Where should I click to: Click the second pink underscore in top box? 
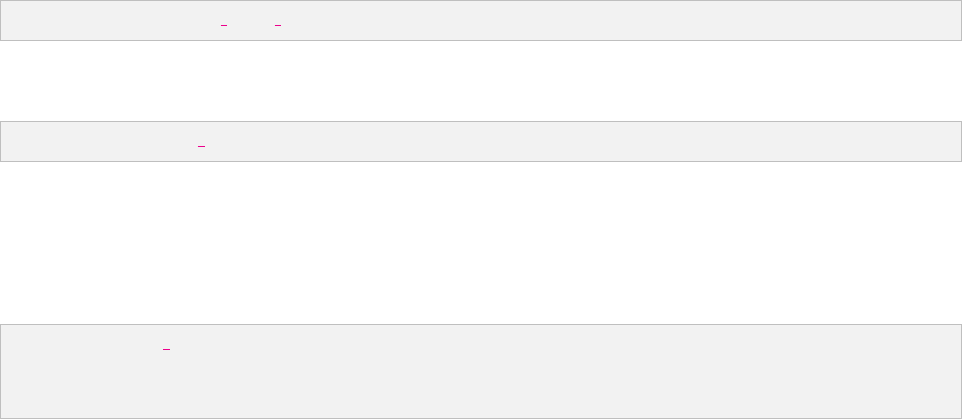(278, 25)
